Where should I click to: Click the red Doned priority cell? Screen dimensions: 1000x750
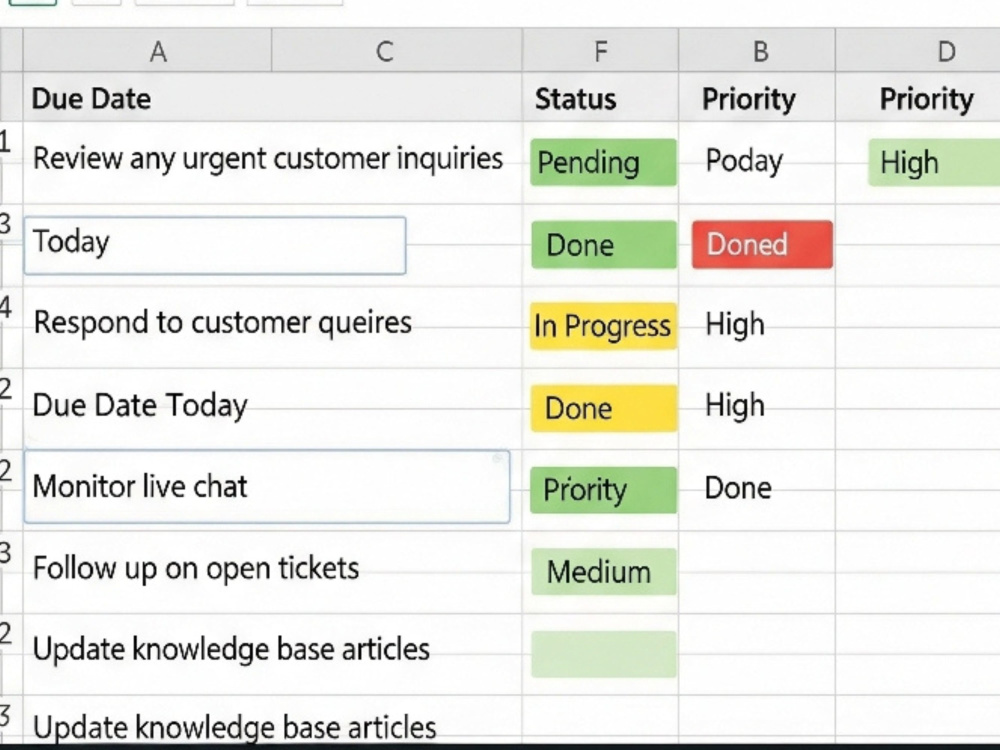[762, 244]
